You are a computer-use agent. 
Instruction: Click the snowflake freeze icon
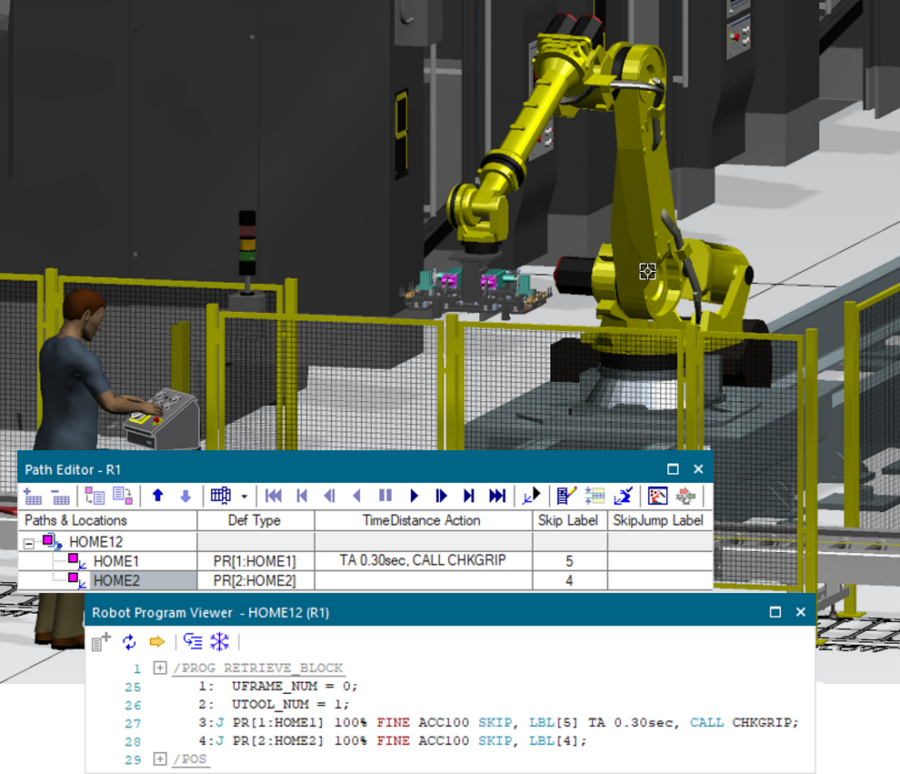pyautogui.click(x=219, y=642)
